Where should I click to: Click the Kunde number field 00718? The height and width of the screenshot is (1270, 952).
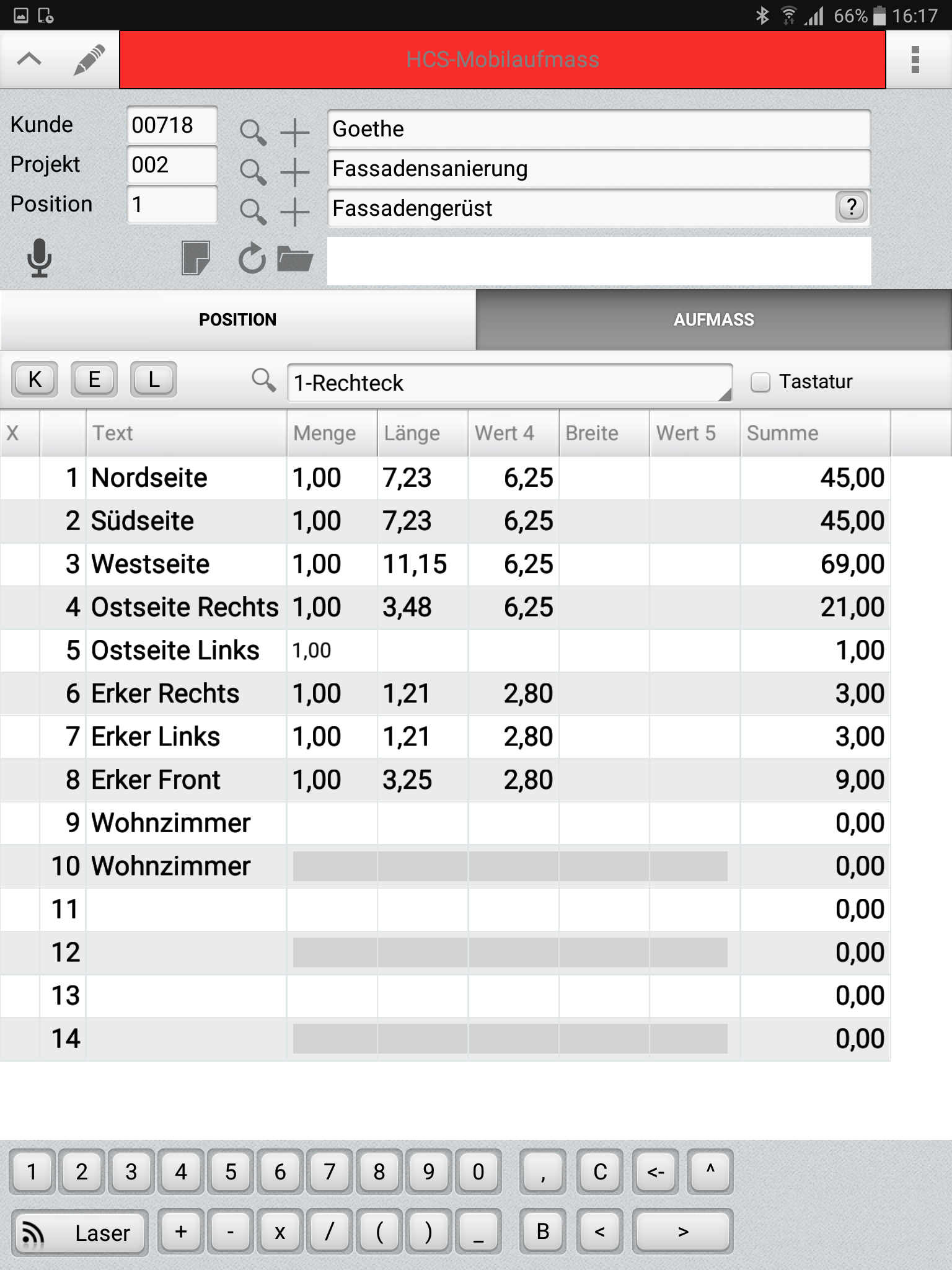coord(172,125)
